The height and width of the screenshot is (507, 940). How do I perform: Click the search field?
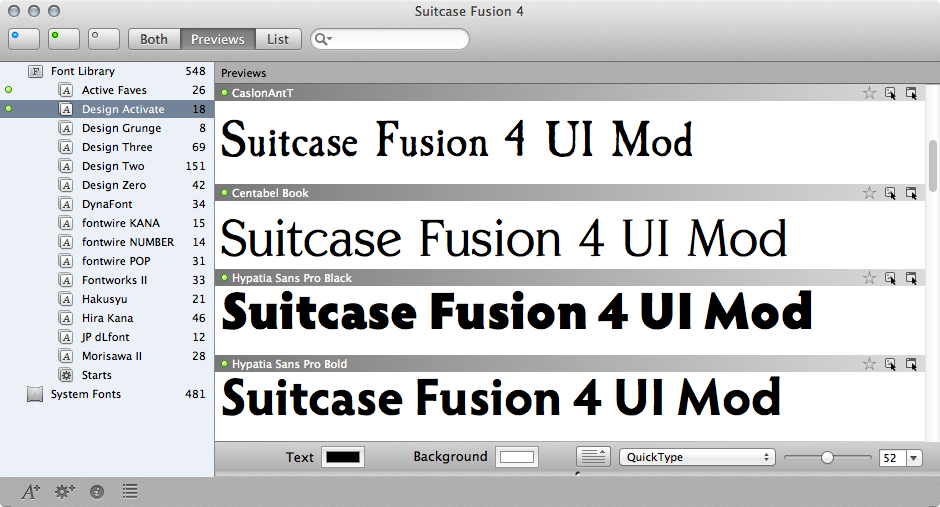coord(390,39)
